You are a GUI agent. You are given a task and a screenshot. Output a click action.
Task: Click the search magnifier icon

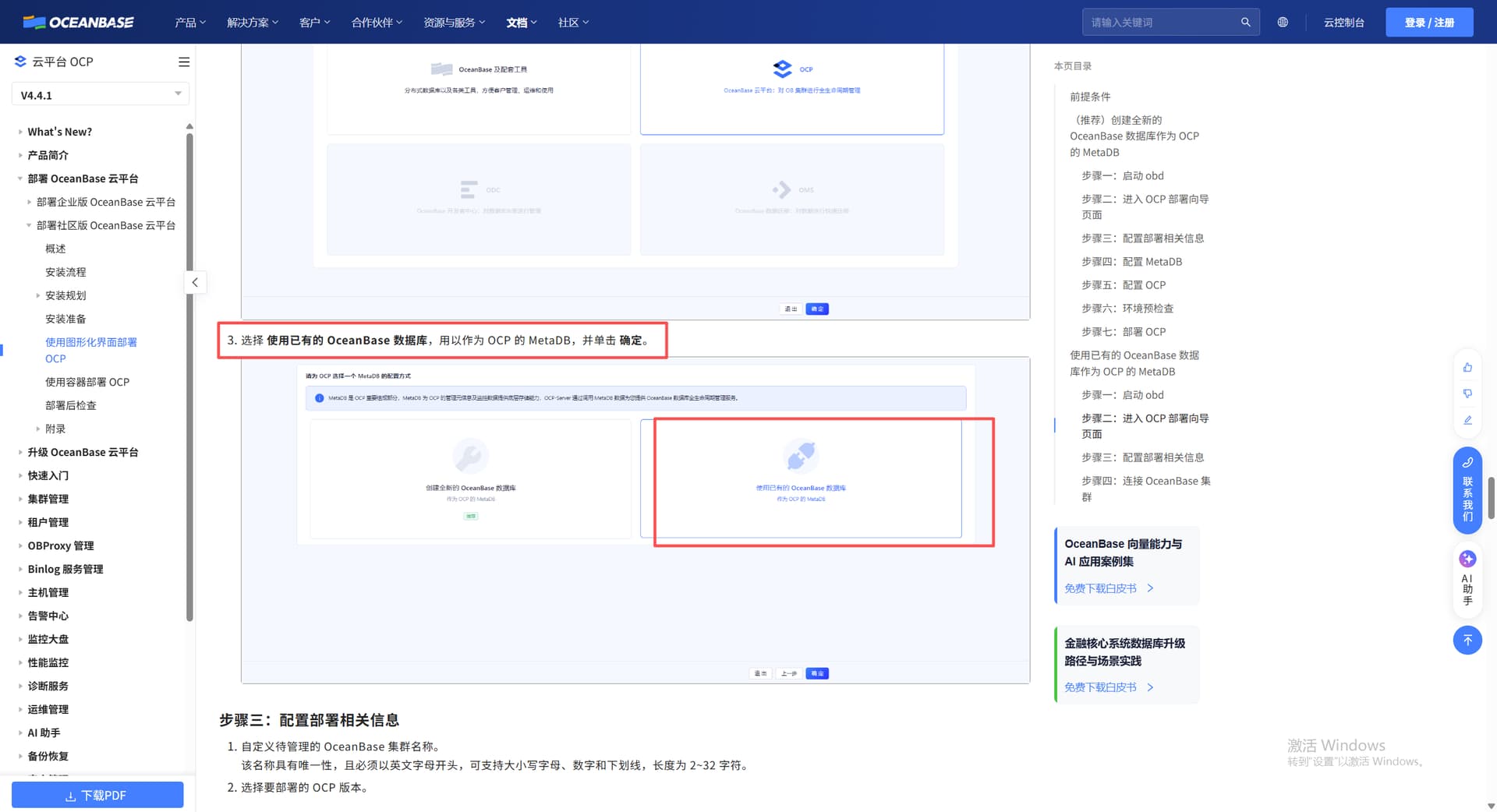1246,22
